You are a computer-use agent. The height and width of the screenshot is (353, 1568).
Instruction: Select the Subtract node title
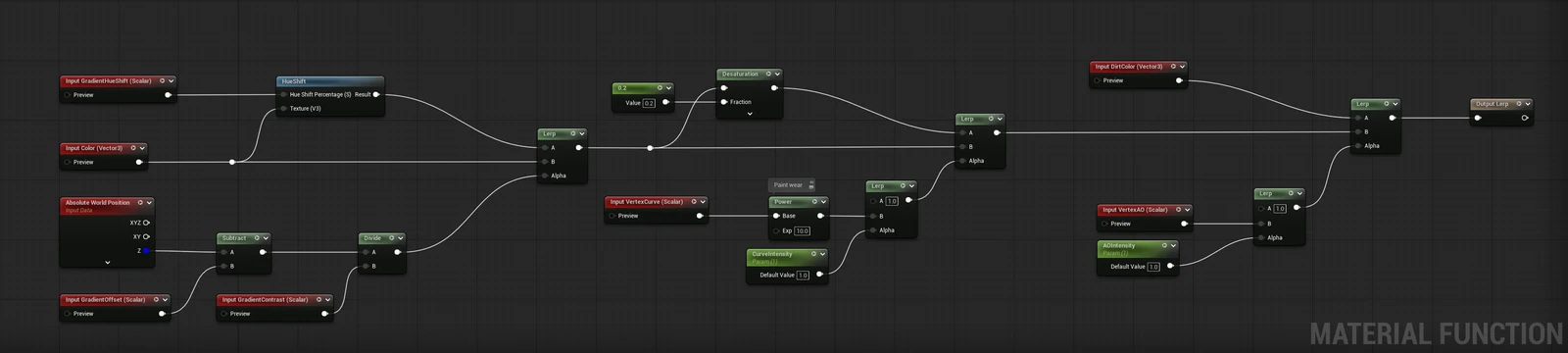[x=234, y=238]
